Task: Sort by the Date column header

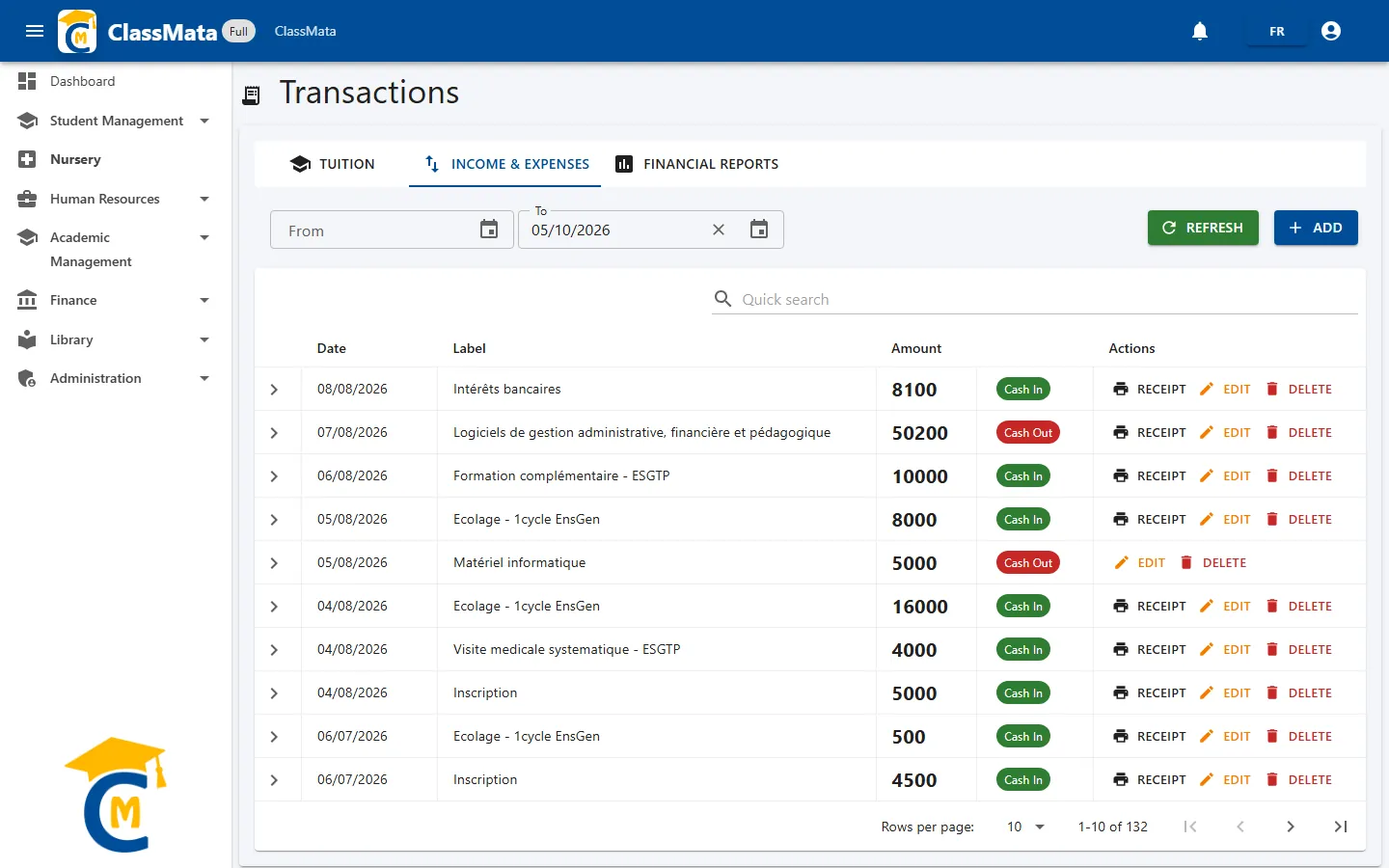Action: point(332,348)
